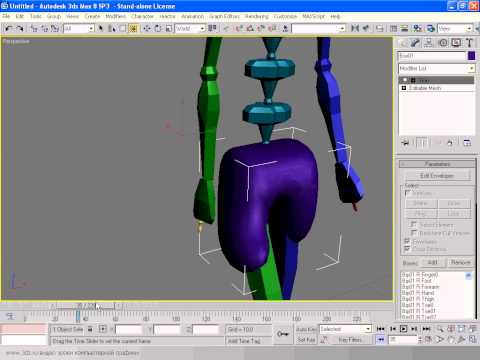Click the time slider handle on the timeline
480x360 pixels.
click(86, 305)
